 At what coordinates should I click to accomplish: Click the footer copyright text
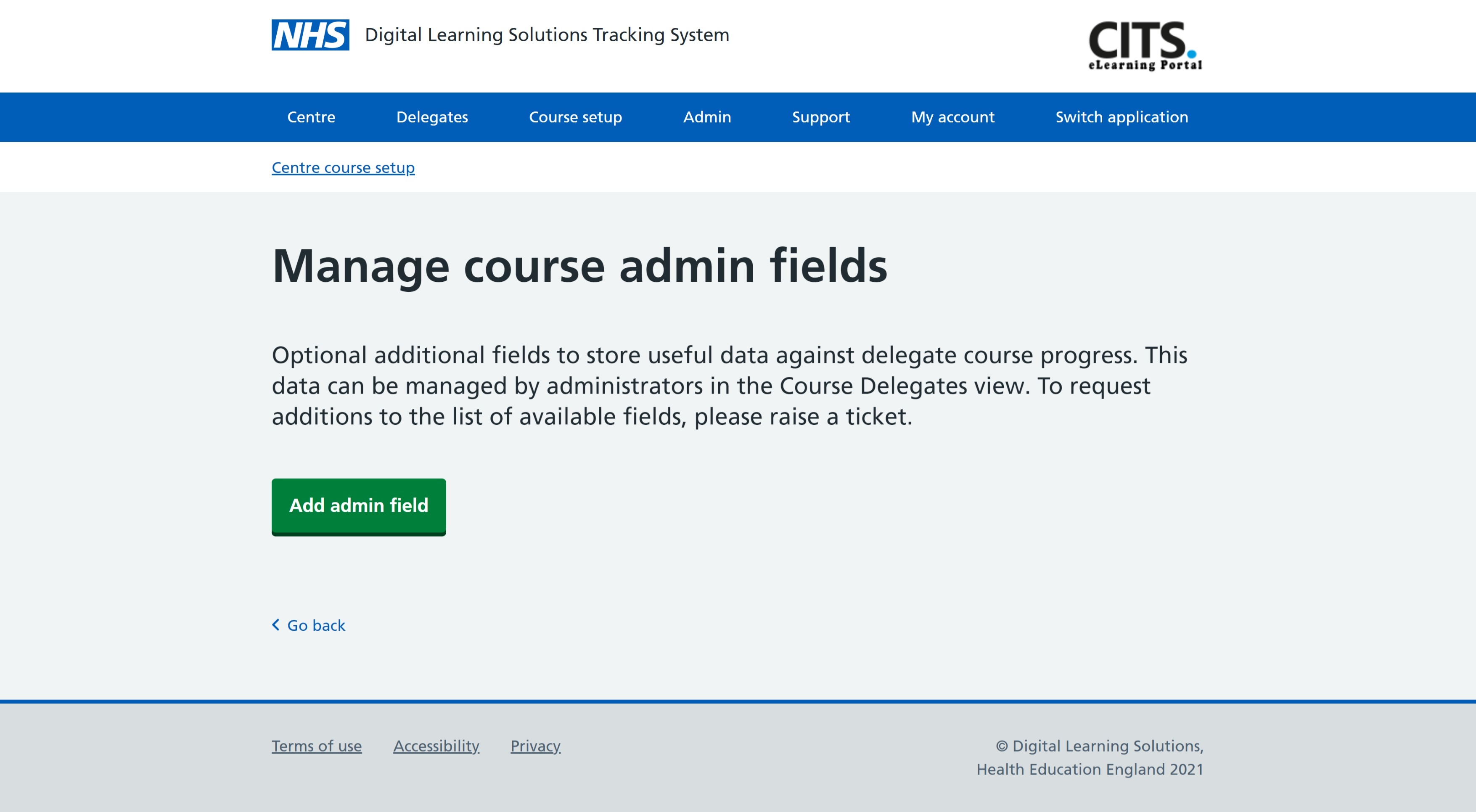1090,757
